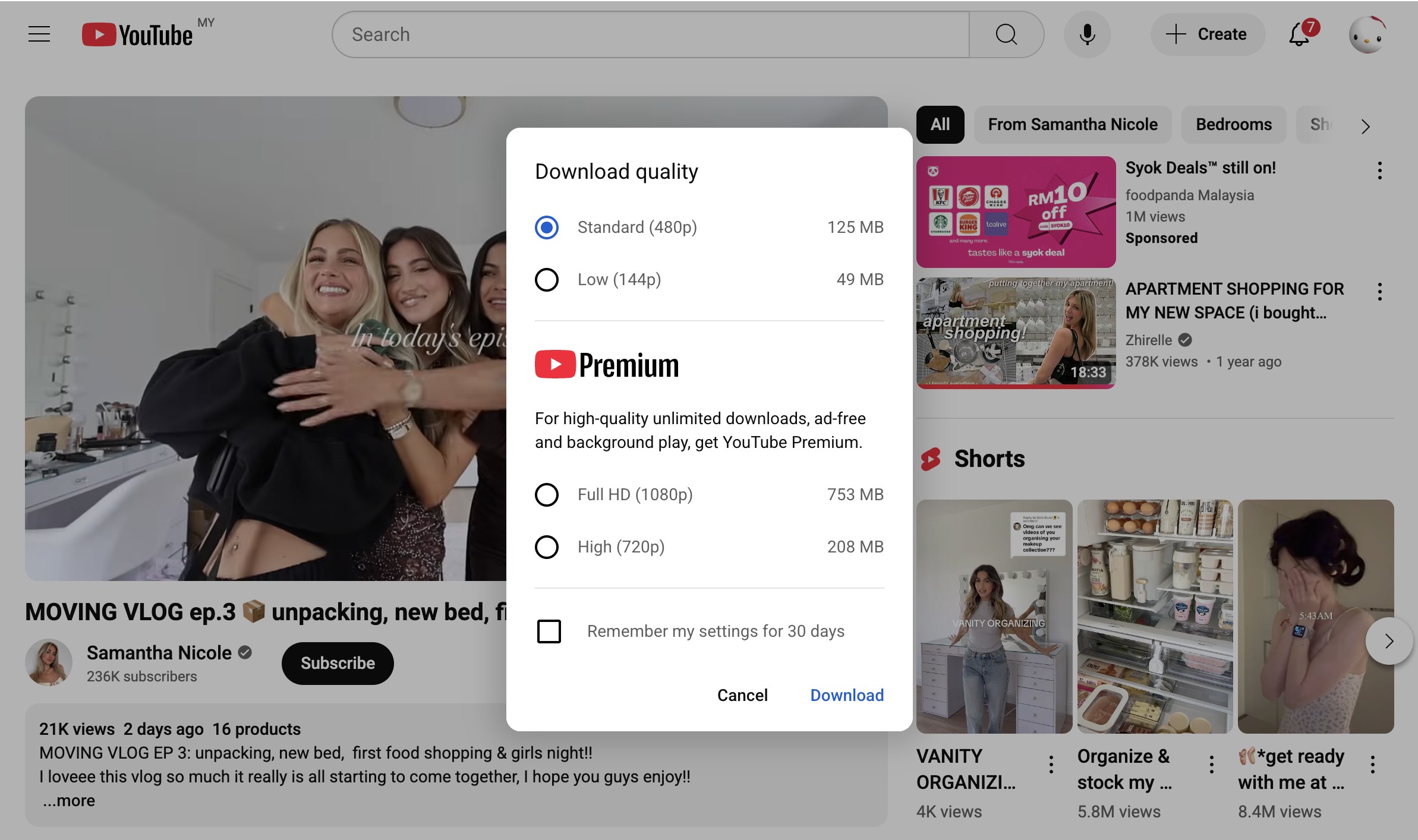
Task: Open Syok Deals ad thumbnail
Action: coord(1016,211)
